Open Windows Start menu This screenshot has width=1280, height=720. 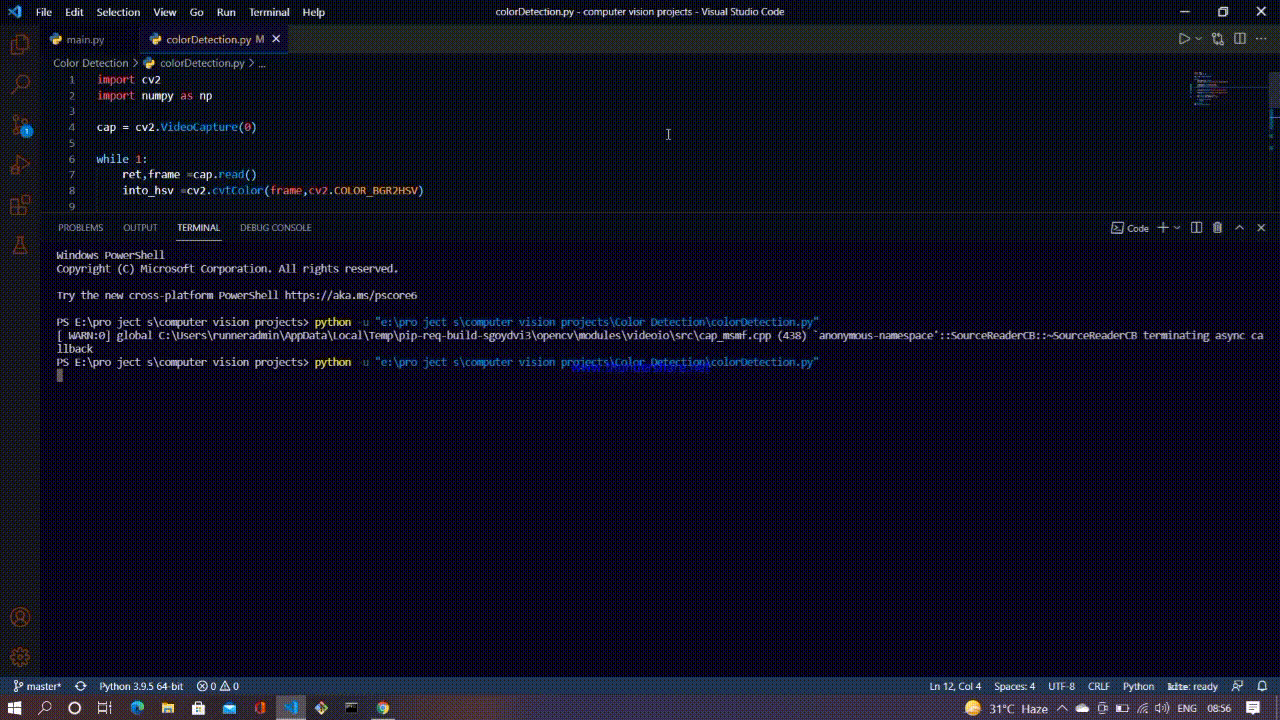pos(15,708)
